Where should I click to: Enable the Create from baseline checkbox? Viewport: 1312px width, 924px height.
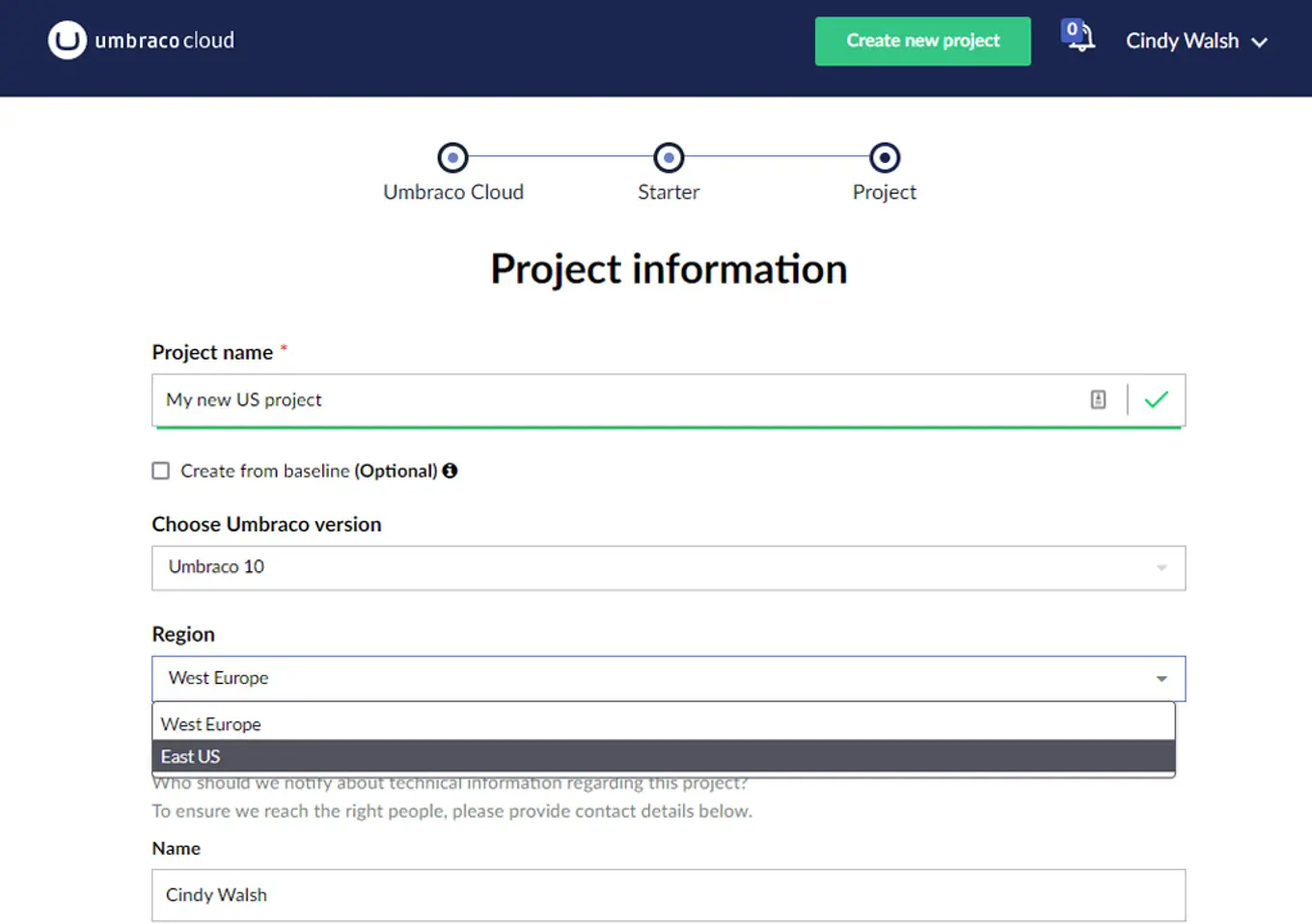click(x=161, y=471)
